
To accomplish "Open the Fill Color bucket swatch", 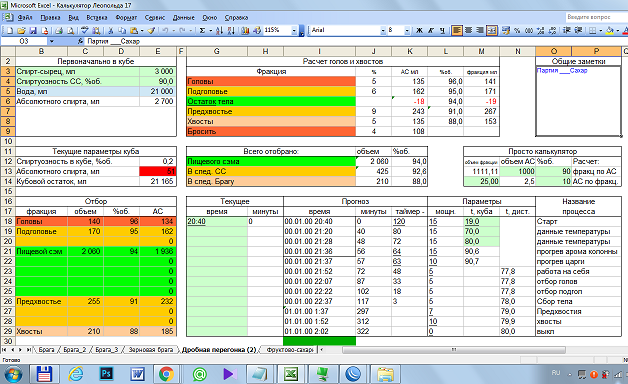I will pos(610,30).
